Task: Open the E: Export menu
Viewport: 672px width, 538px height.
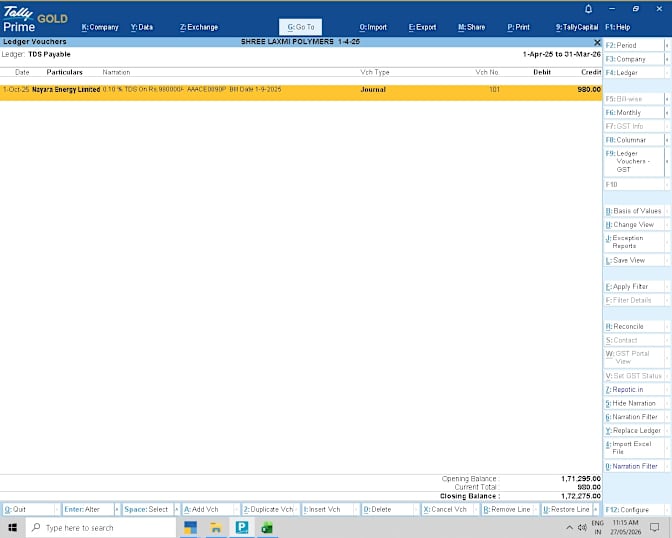Action: 422,27
